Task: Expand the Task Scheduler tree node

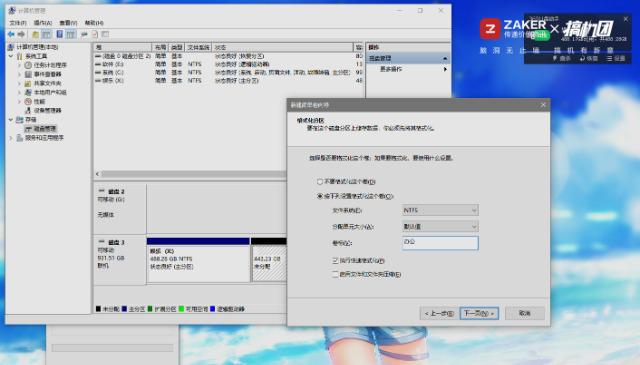Action: [x=19, y=65]
